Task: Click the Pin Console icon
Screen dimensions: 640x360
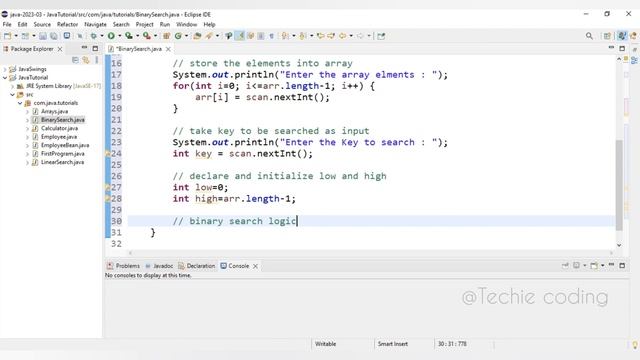Action: [x=565, y=265]
